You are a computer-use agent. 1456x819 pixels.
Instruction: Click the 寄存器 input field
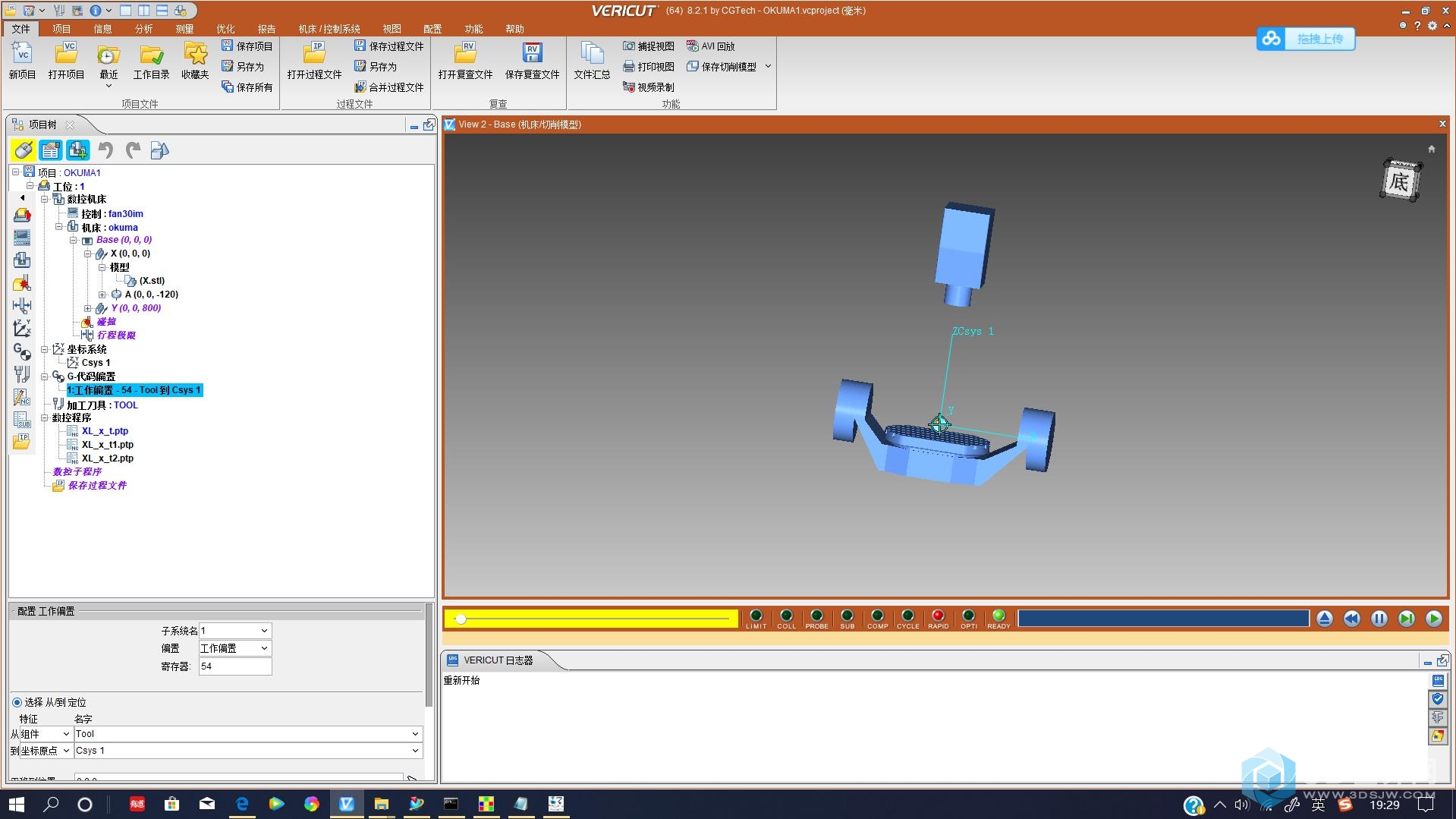(x=234, y=666)
